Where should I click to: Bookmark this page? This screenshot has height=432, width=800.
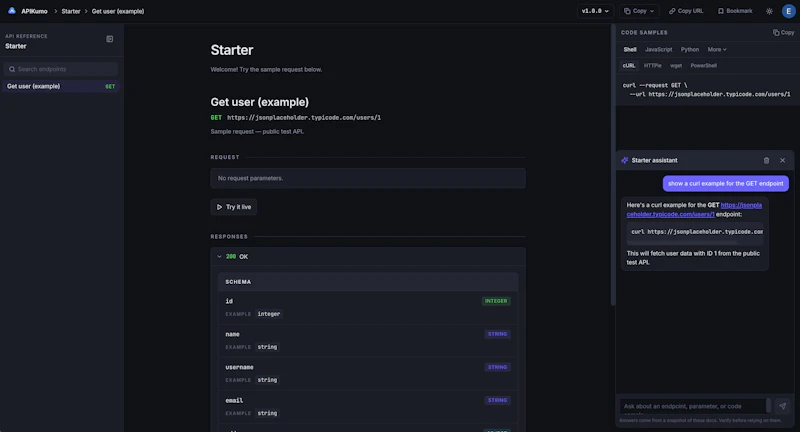pos(735,11)
